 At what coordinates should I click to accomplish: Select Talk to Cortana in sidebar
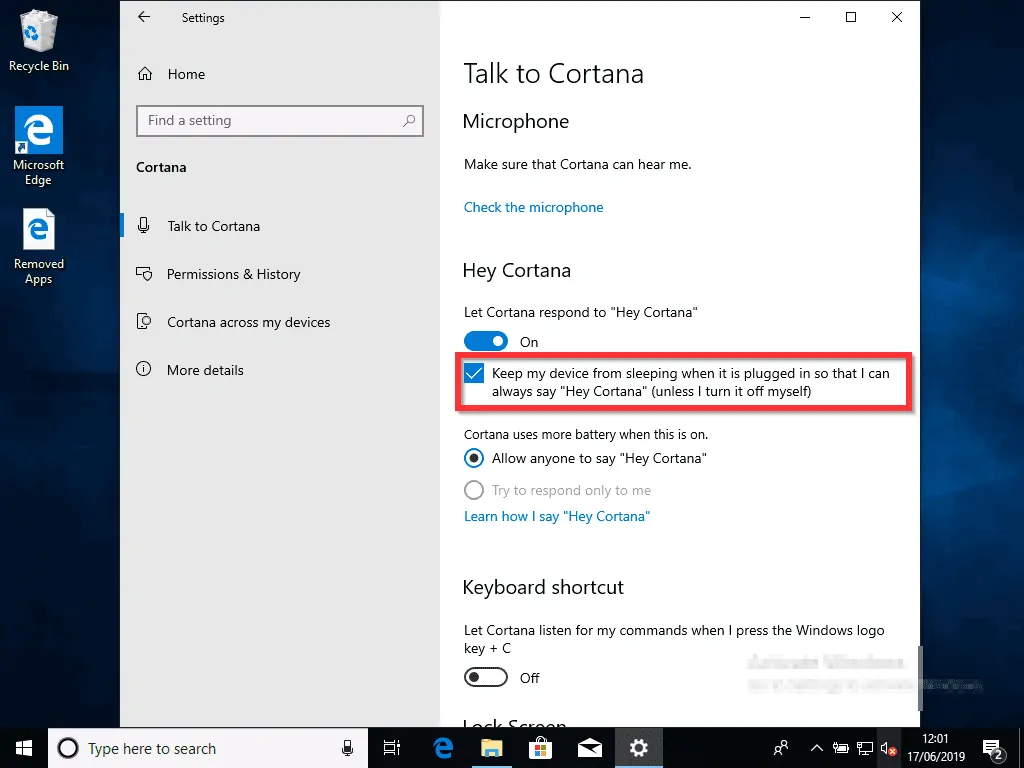click(x=214, y=226)
